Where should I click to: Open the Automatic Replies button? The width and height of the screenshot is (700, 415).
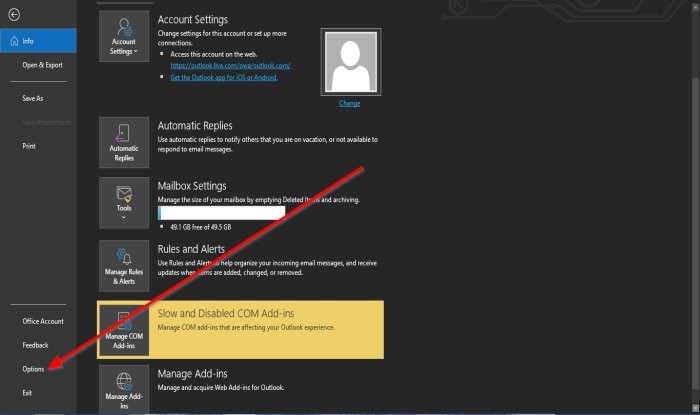(x=124, y=142)
